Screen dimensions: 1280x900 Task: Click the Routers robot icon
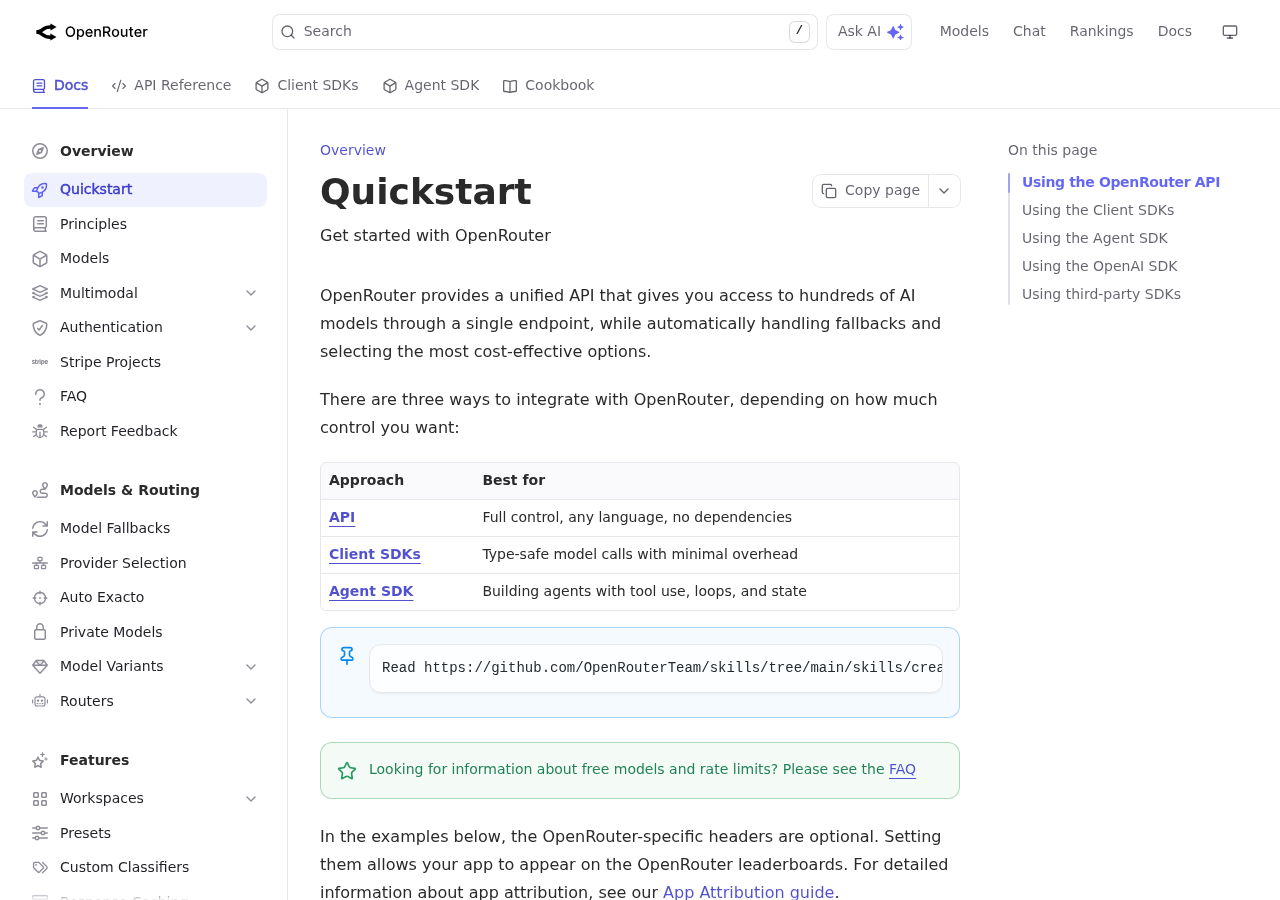[40, 701]
